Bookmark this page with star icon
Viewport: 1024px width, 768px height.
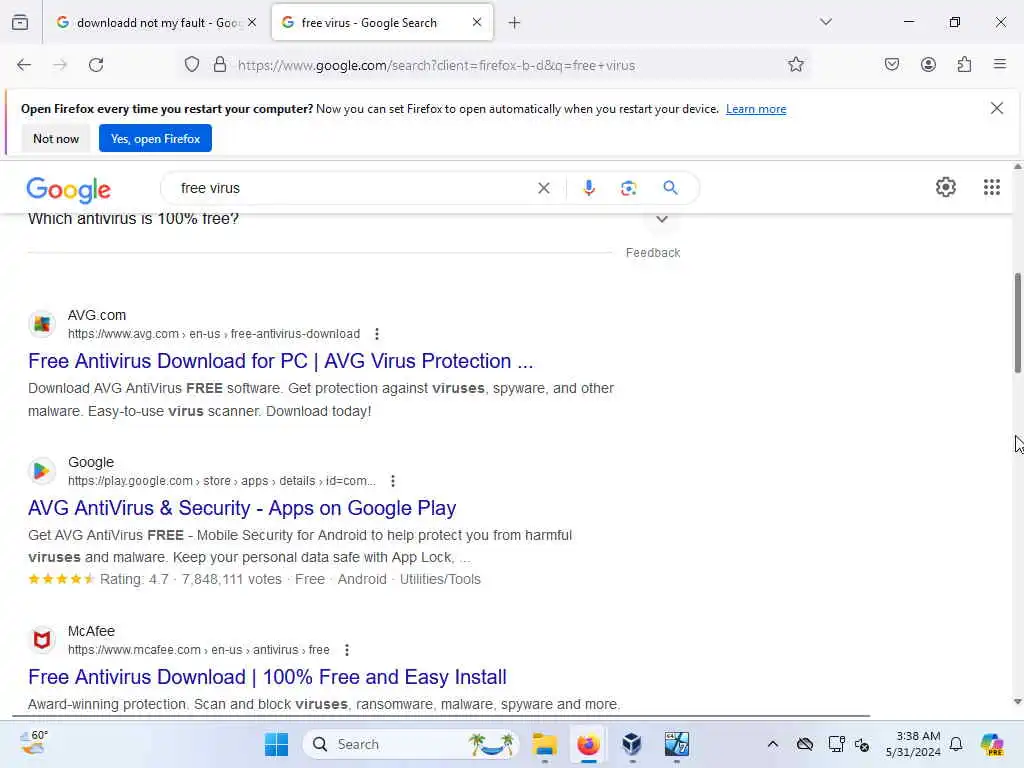795,65
